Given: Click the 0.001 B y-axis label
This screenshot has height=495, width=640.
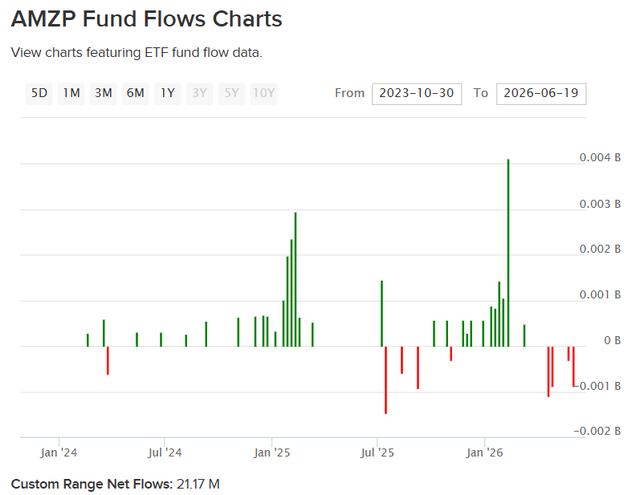Looking at the screenshot, I should (600, 295).
